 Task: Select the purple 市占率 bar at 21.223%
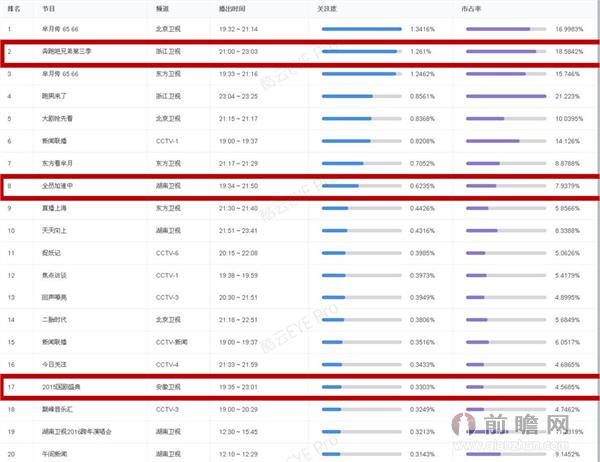506,96
